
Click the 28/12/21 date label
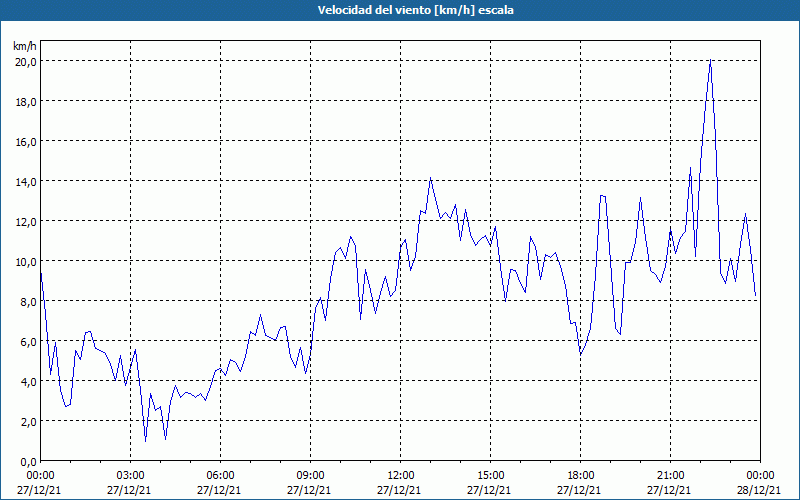pos(760,490)
